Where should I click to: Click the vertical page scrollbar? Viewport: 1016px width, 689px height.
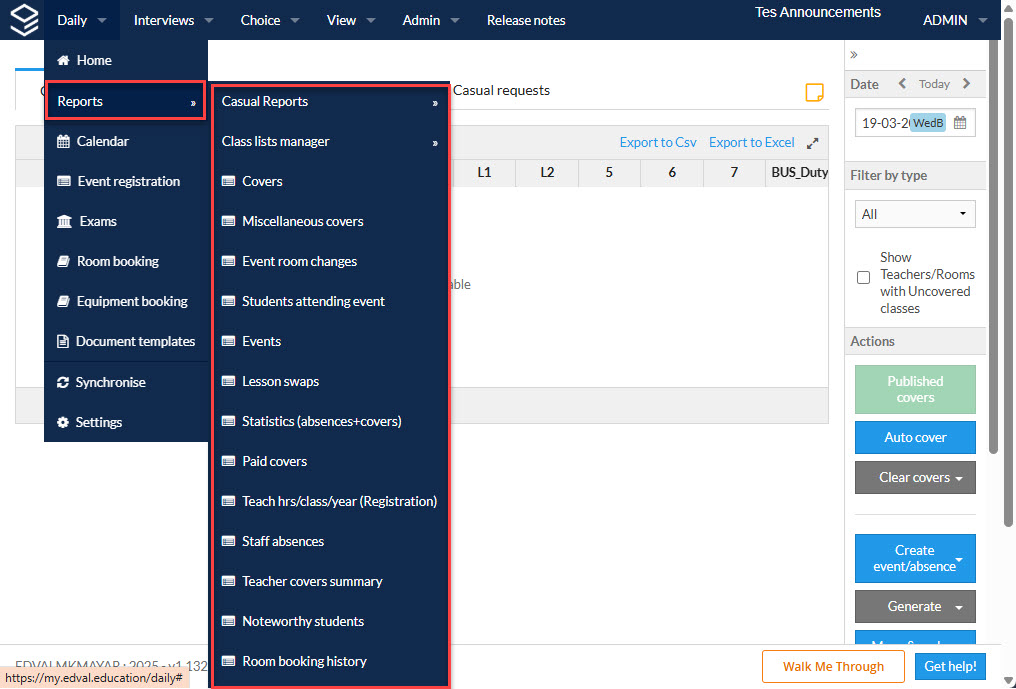click(1008, 272)
